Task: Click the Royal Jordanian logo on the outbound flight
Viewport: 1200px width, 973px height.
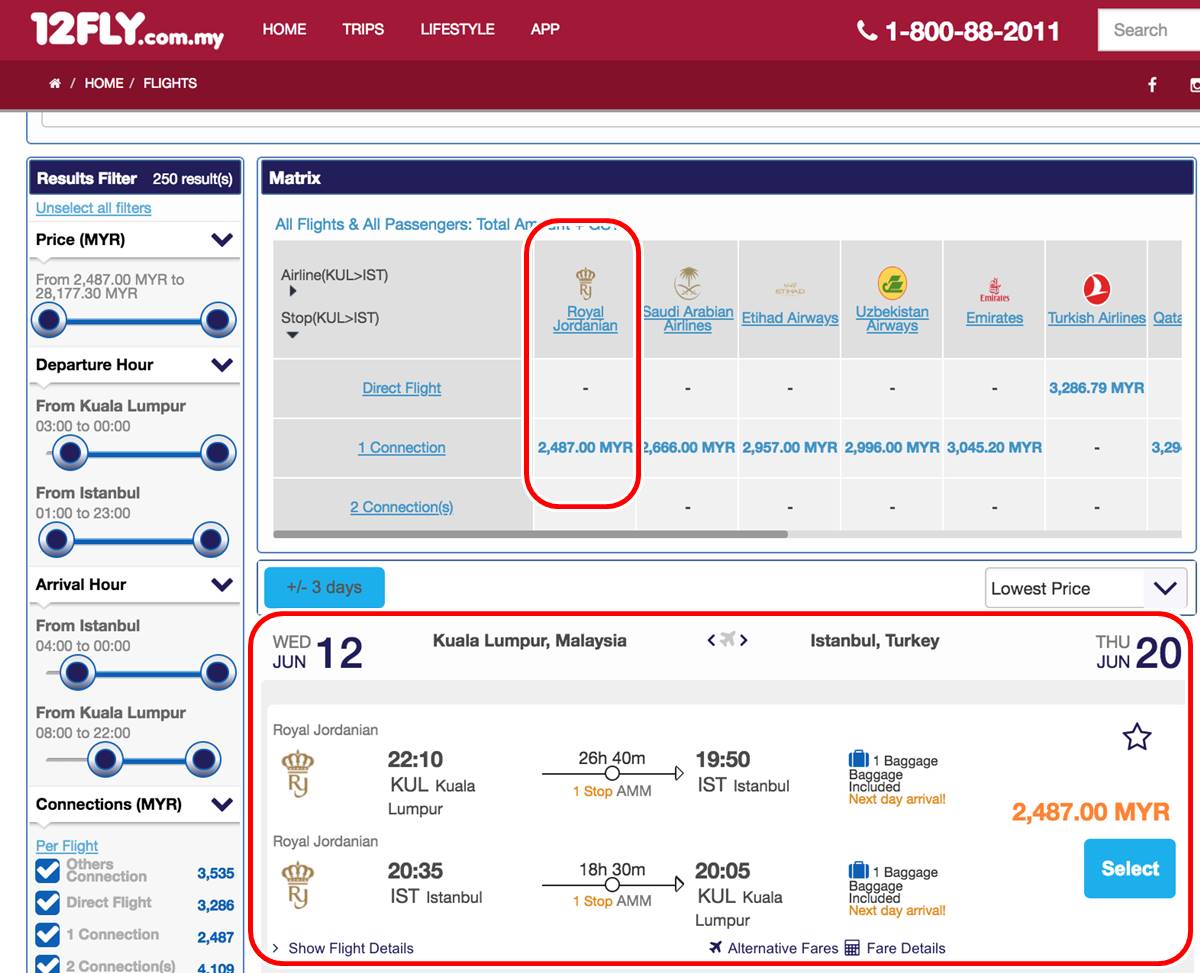Action: pyautogui.click(x=298, y=773)
